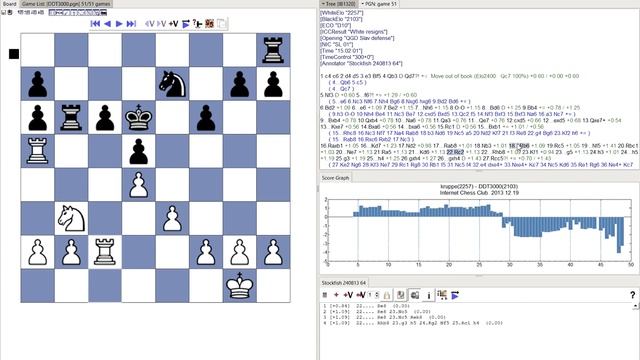Adjust the multi-PV lines spinner
The width and height of the screenshot is (640, 360).
coord(373,295)
